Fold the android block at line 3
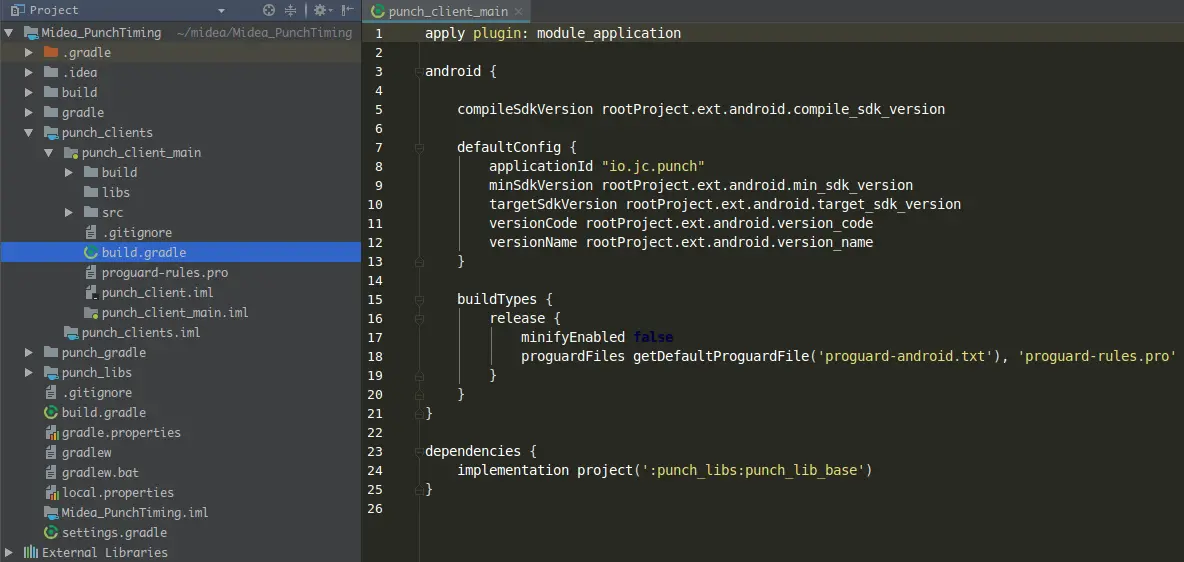This screenshot has height=562, width=1184. click(418, 72)
